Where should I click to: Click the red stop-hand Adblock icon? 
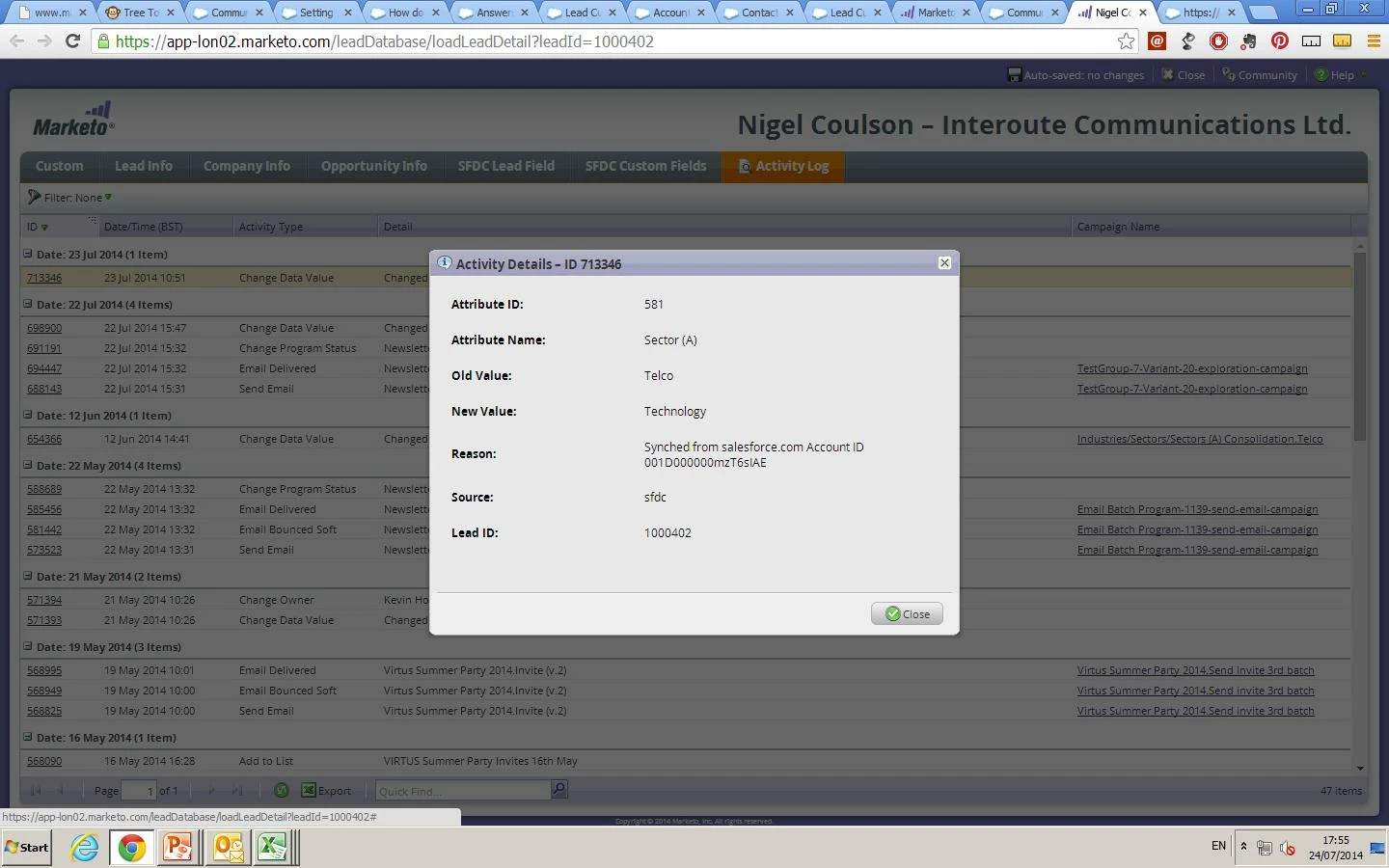coord(1218,41)
